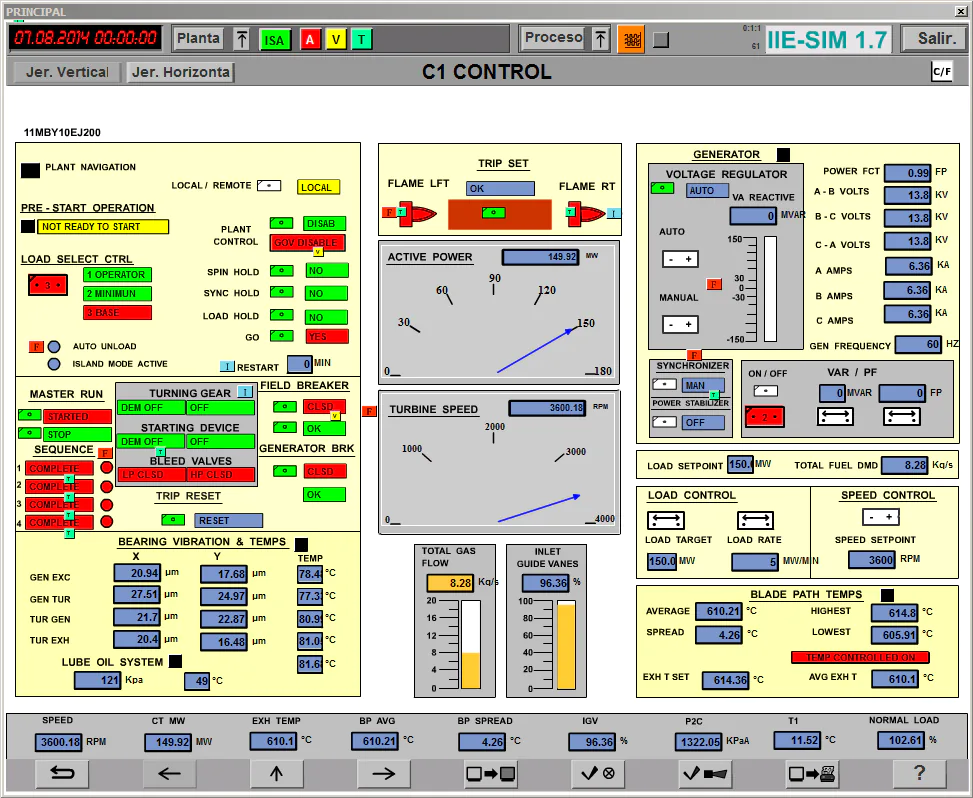Toggle the GO green selector
This screenshot has width=973, height=798.
point(282,336)
